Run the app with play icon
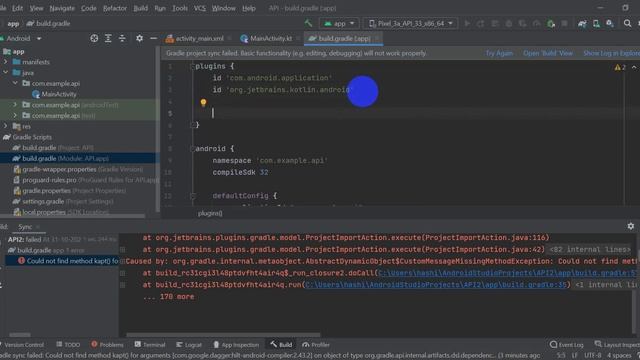This screenshot has height=360, width=640. 467,24
